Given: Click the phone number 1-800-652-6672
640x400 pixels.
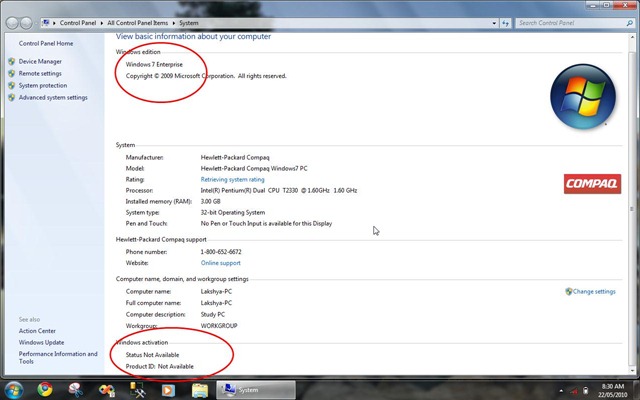Looking at the screenshot, I should (221, 252).
